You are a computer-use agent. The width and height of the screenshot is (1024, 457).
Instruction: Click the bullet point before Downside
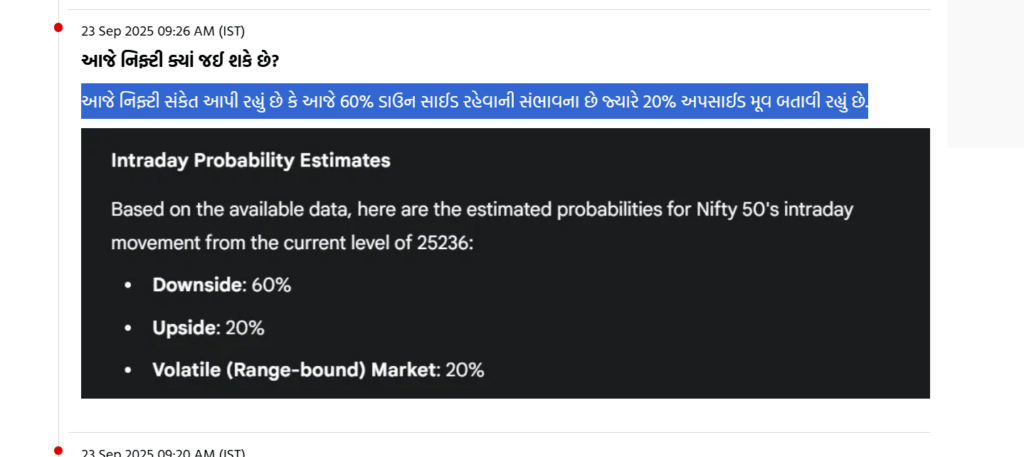tap(127, 286)
